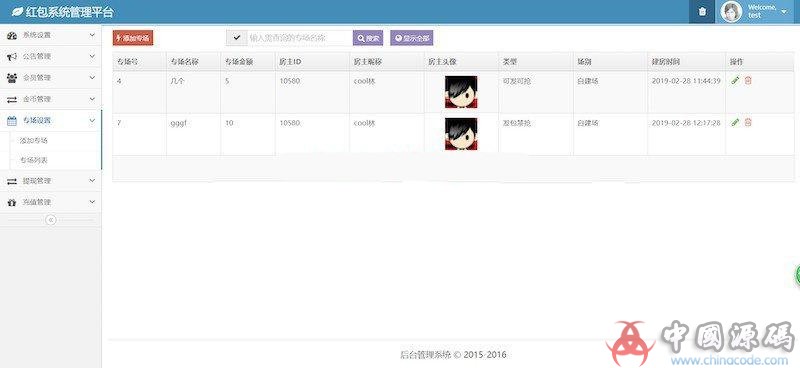Image resolution: width=800 pixels, height=368 pixels.
Task: Open the Welcome test user dropdown arrow
Action: pyautogui.click(x=784, y=12)
